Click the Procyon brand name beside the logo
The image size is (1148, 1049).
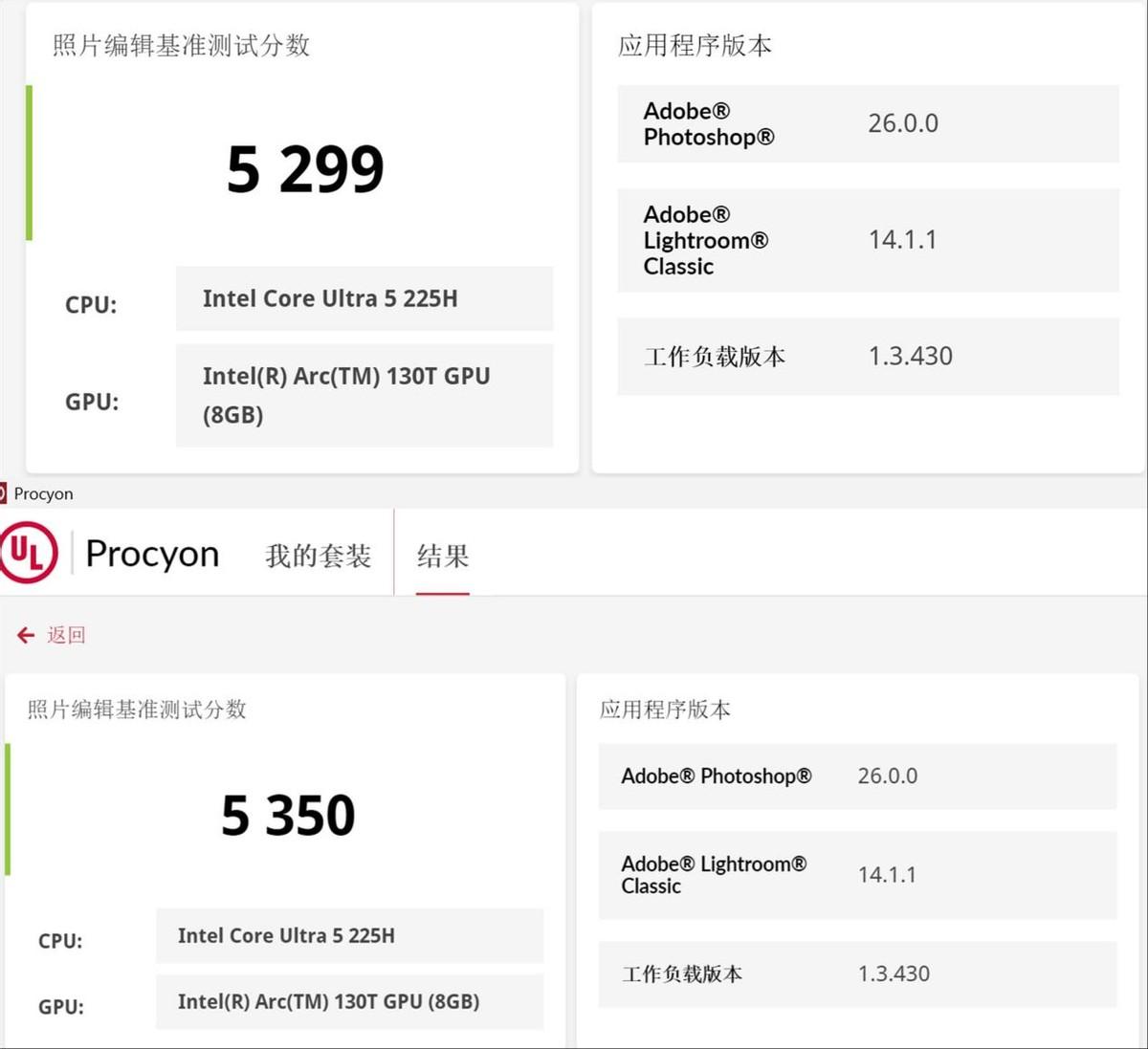point(152,554)
